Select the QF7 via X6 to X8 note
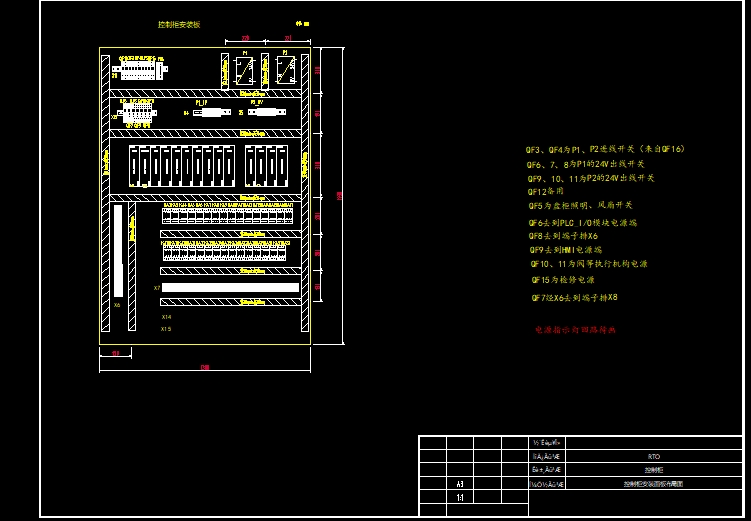751x521 pixels. point(574,298)
